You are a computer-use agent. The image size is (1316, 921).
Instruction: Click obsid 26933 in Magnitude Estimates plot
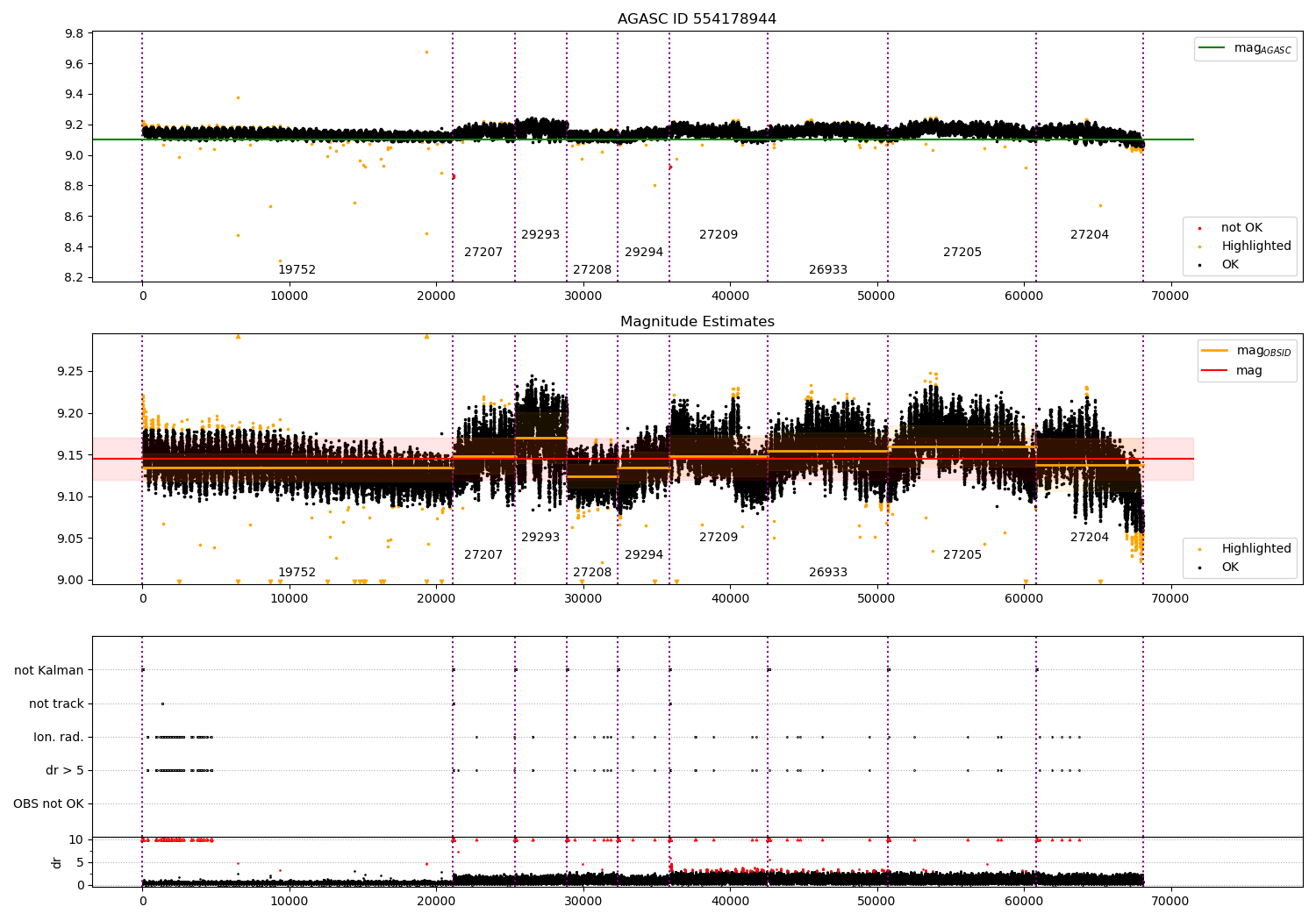pyautogui.click(x=828, y=573)
